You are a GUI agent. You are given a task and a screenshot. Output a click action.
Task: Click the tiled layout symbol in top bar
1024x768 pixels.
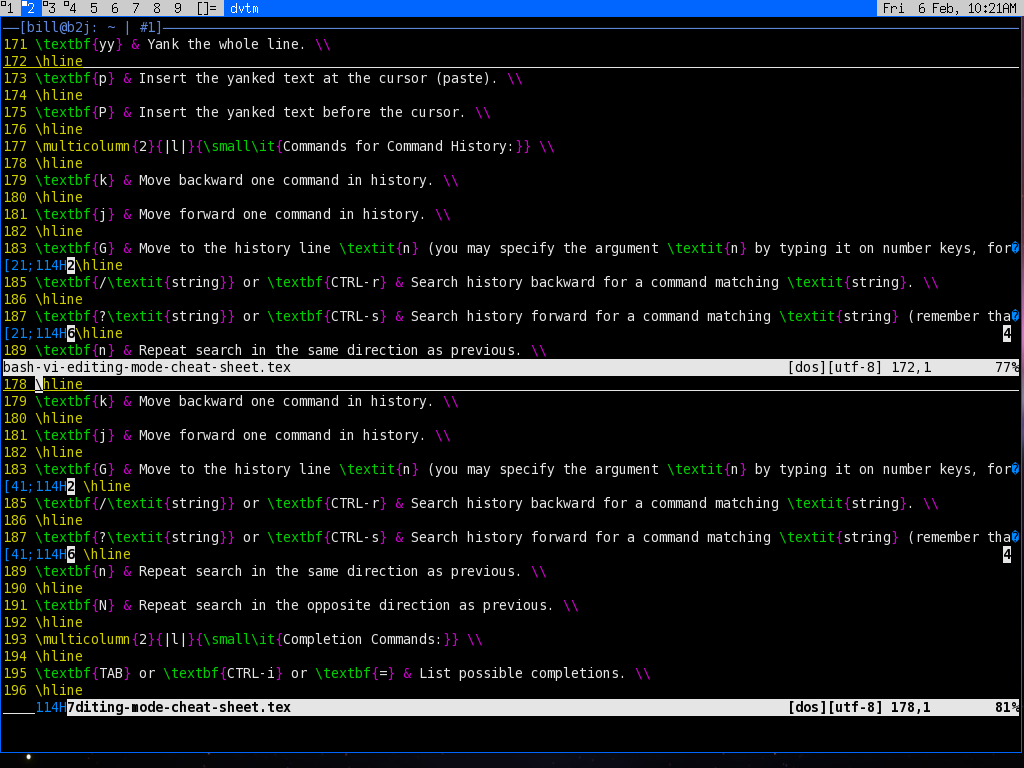206,8
